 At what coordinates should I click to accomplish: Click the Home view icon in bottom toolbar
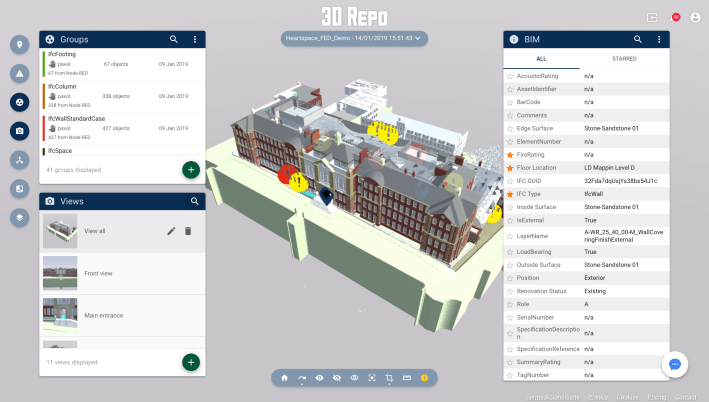click(x=284, y=378)
